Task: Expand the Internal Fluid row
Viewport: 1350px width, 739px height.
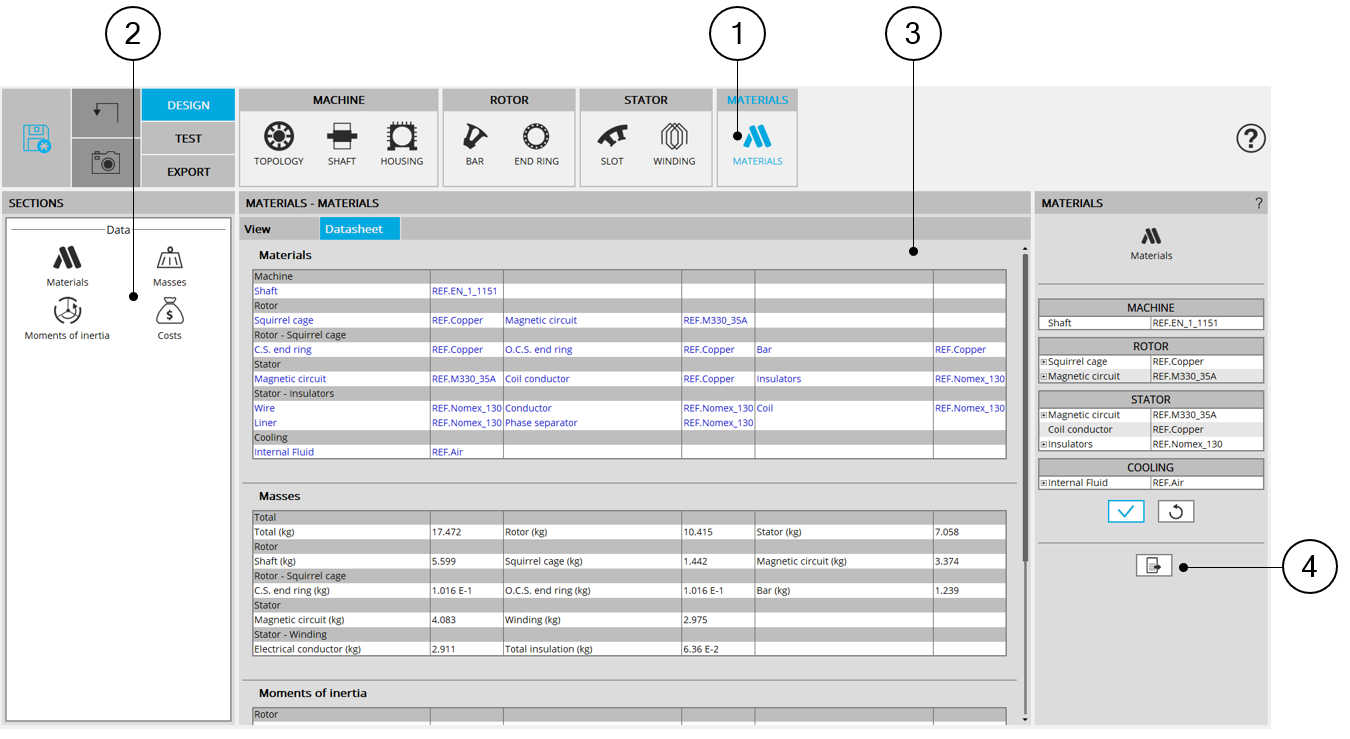Action: point(1044,483)
